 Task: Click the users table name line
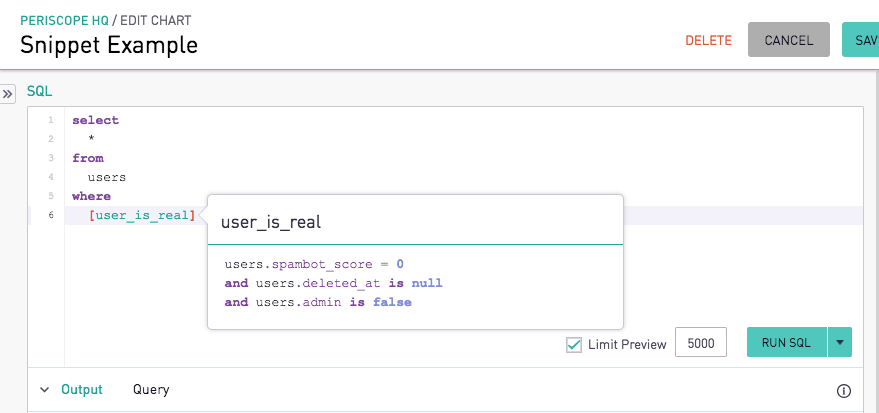click(x=107, y=178)
